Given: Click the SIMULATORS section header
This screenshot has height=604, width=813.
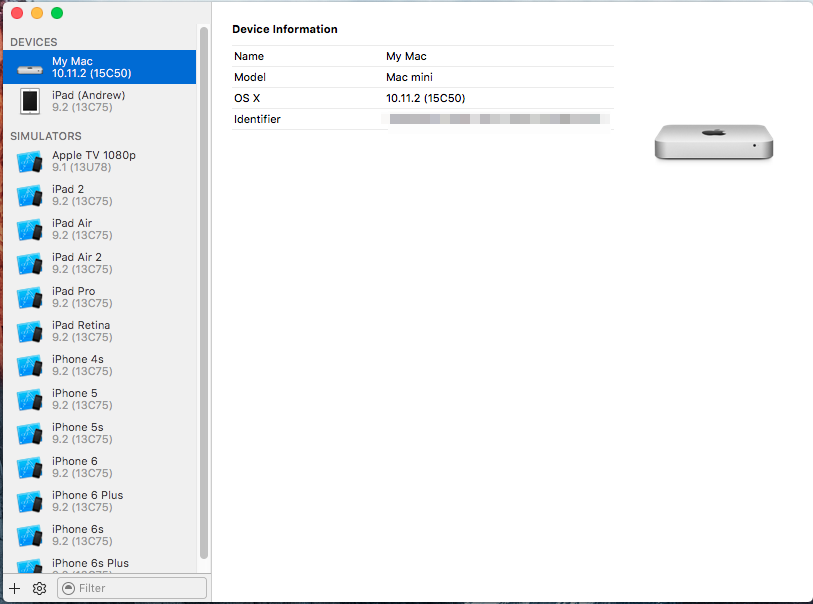Looking at the screenshot, I should click(46, 136).
